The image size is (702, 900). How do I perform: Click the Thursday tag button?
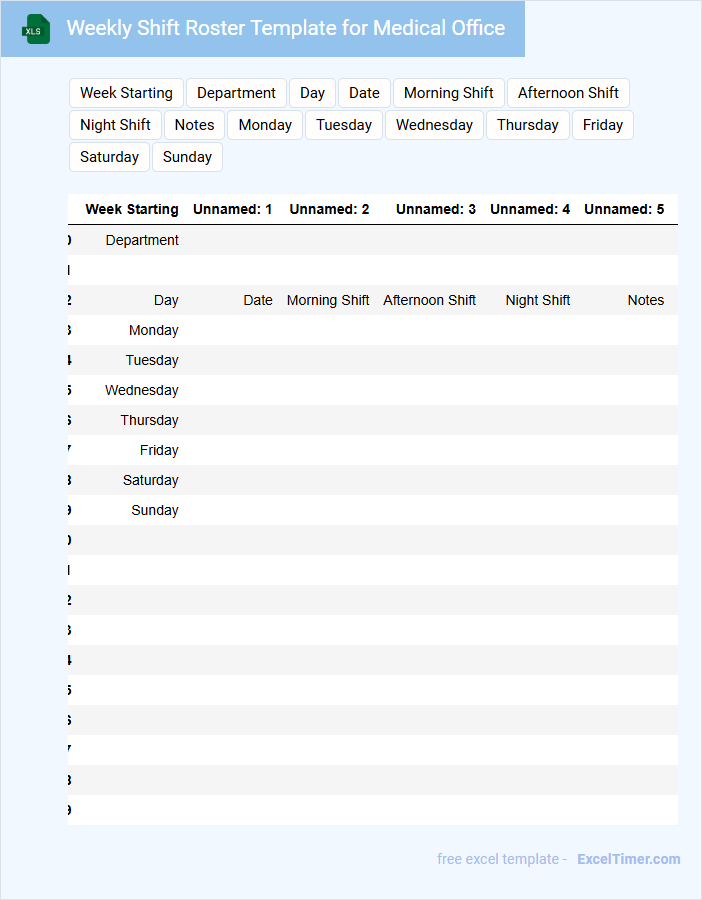tap(528, 125)
